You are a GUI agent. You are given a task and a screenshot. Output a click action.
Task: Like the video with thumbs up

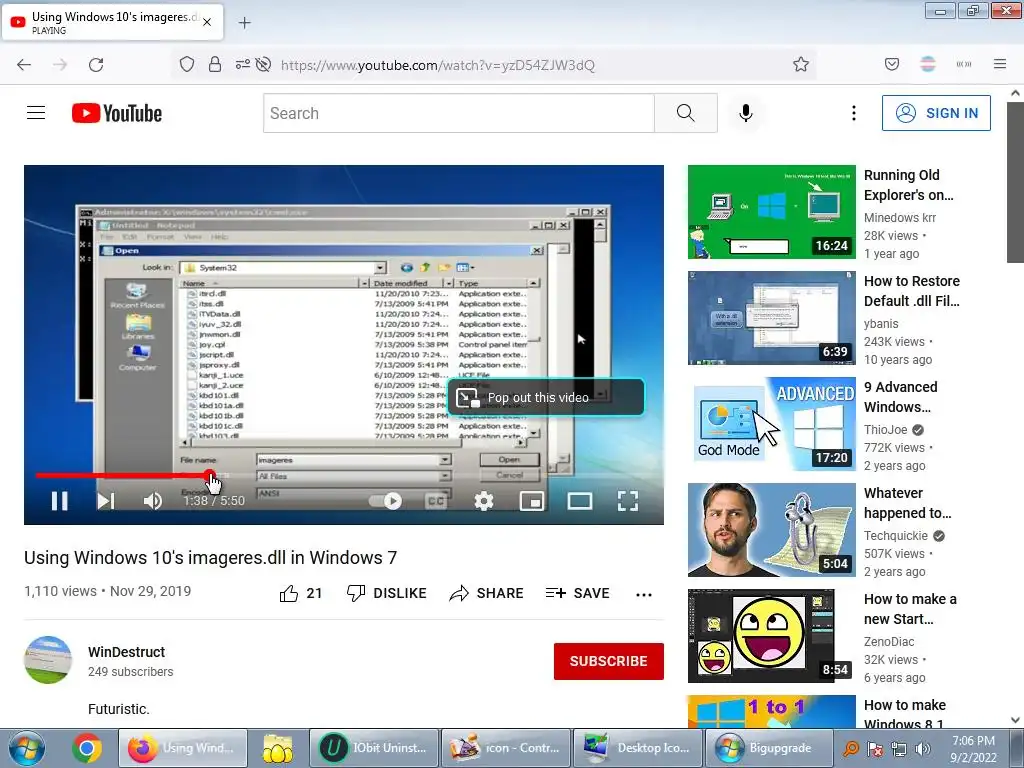300,593
